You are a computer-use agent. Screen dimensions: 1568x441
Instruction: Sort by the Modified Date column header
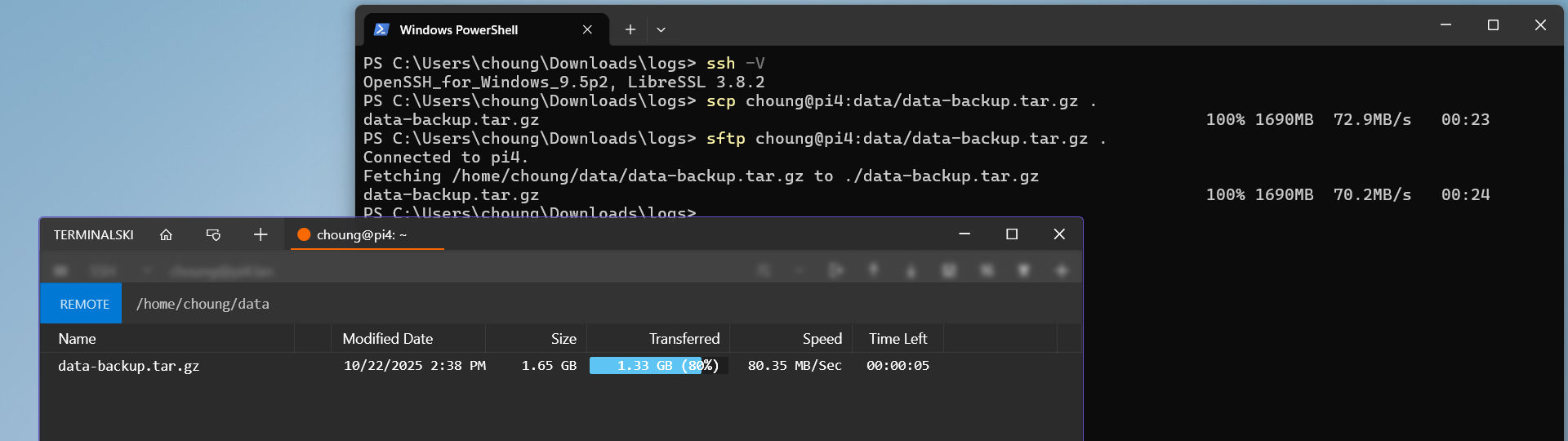(388, 339)
